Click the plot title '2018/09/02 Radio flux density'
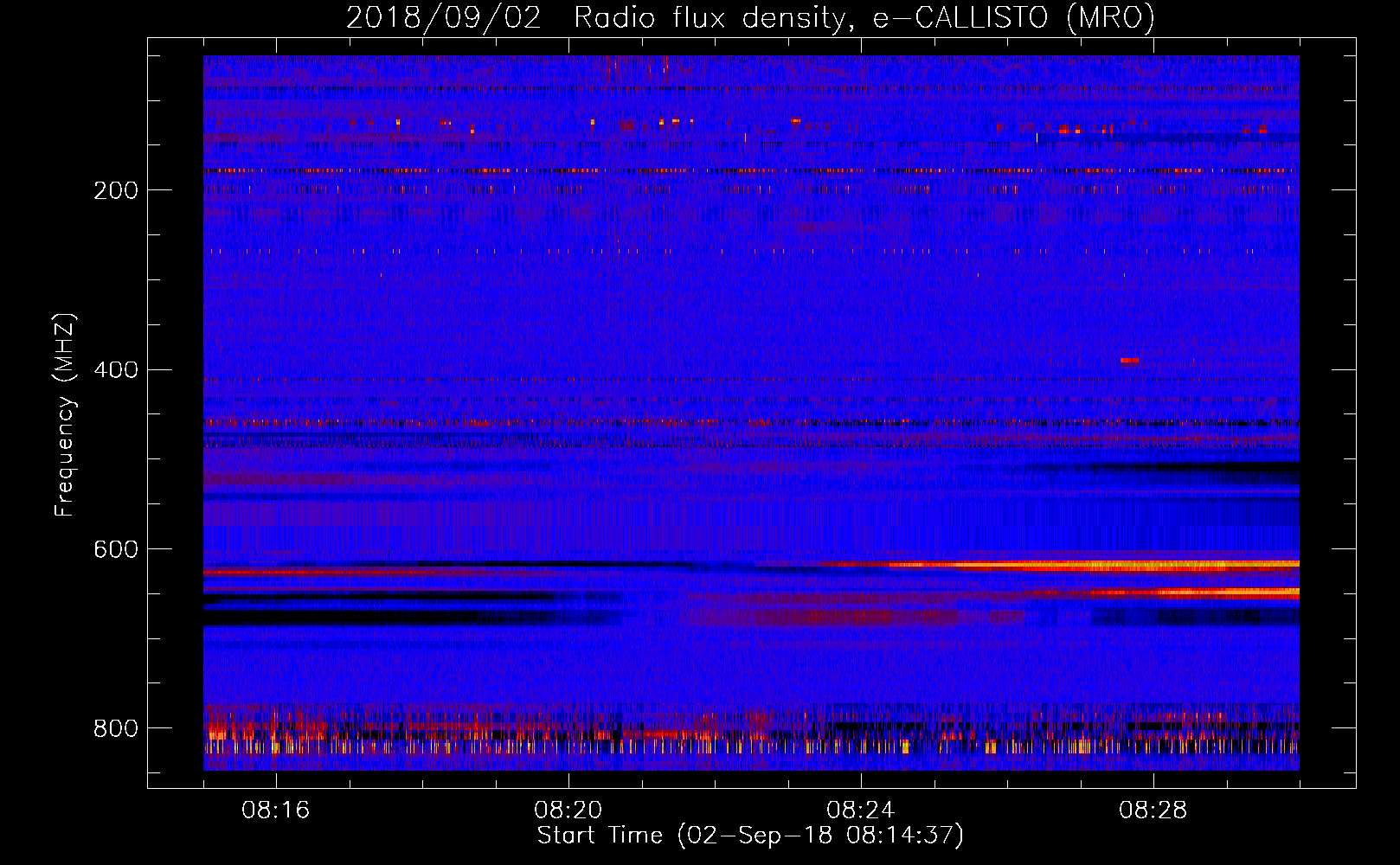Screen dimensions: 1400x865 [x=750, y=17]
